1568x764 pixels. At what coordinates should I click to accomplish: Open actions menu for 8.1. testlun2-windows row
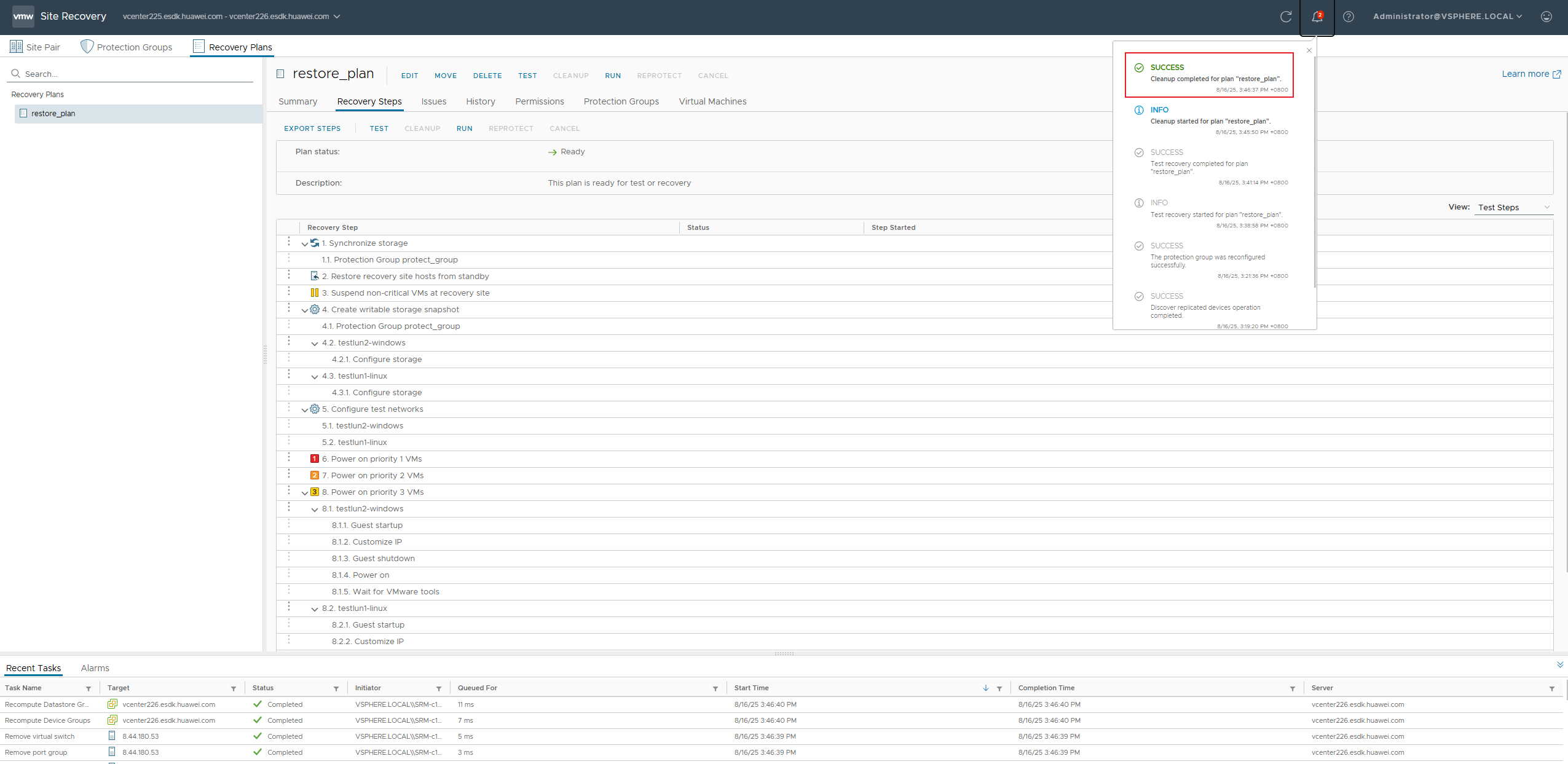tap(289, 507)
